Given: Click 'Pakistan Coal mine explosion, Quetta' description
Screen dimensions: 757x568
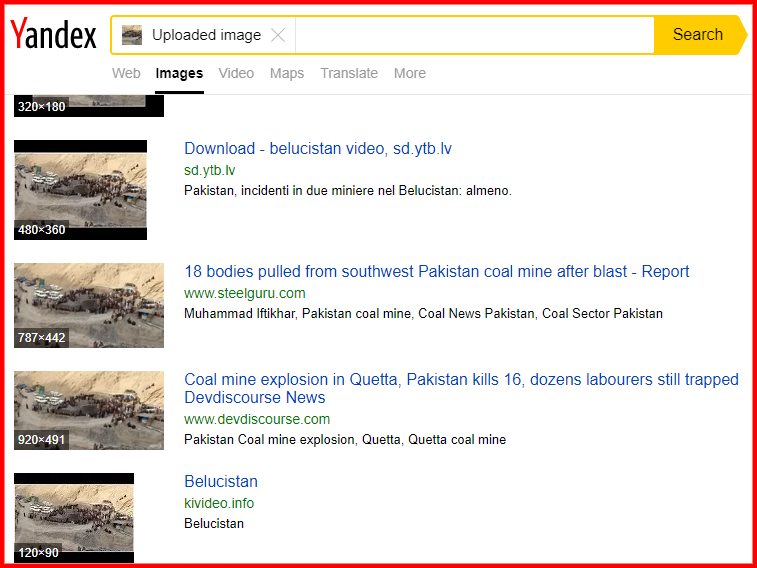Looking at the screenshot, I should pyautogui.click(x=345, y=440).
